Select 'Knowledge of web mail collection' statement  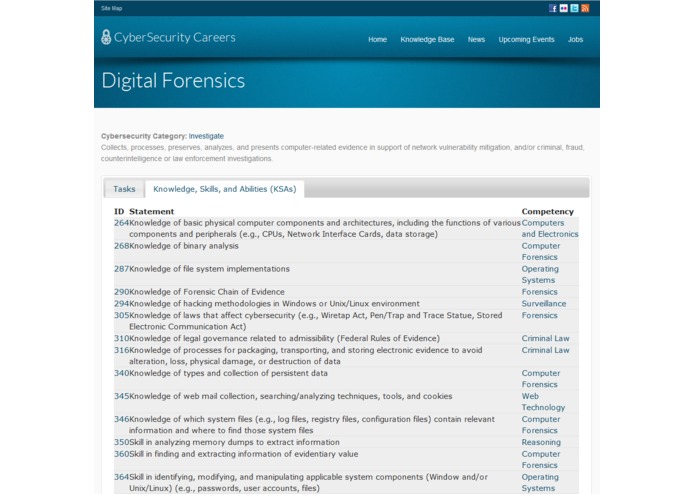291,396
